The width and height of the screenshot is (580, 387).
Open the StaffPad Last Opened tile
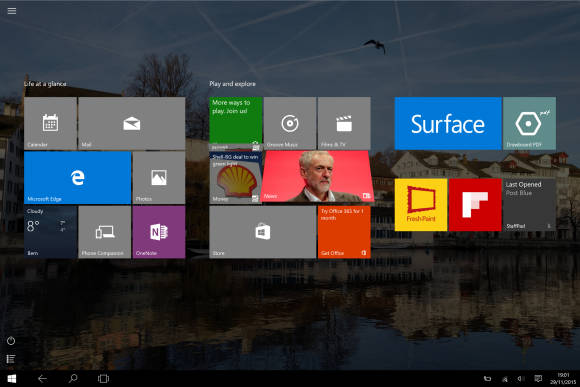coord(529,205)
